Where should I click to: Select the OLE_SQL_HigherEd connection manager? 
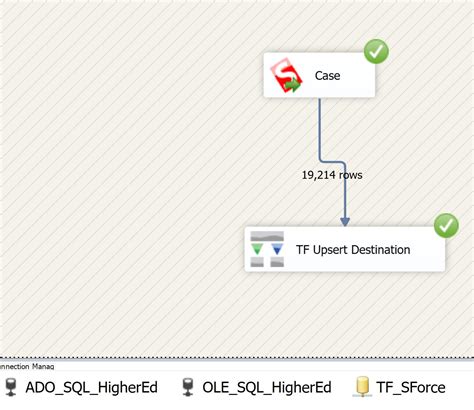257,387
